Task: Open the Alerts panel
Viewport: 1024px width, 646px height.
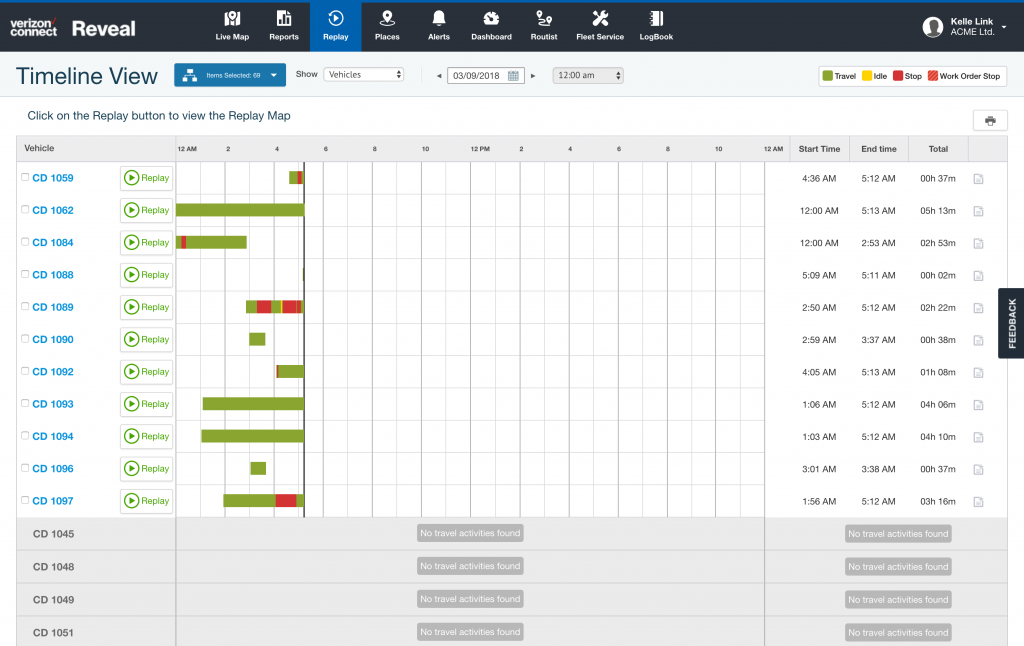Action: point(438,25)
